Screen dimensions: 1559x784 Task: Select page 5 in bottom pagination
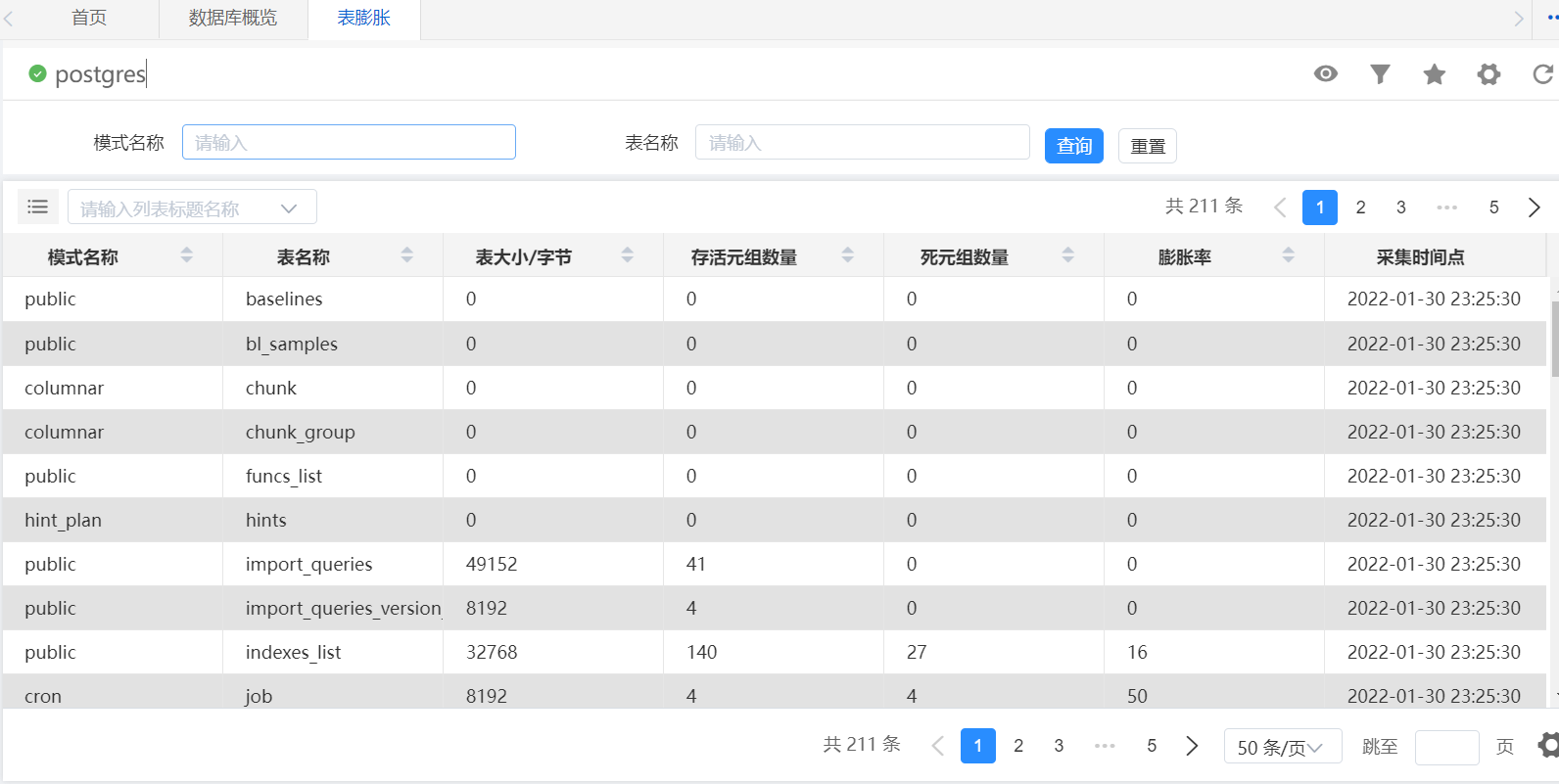1152,746
